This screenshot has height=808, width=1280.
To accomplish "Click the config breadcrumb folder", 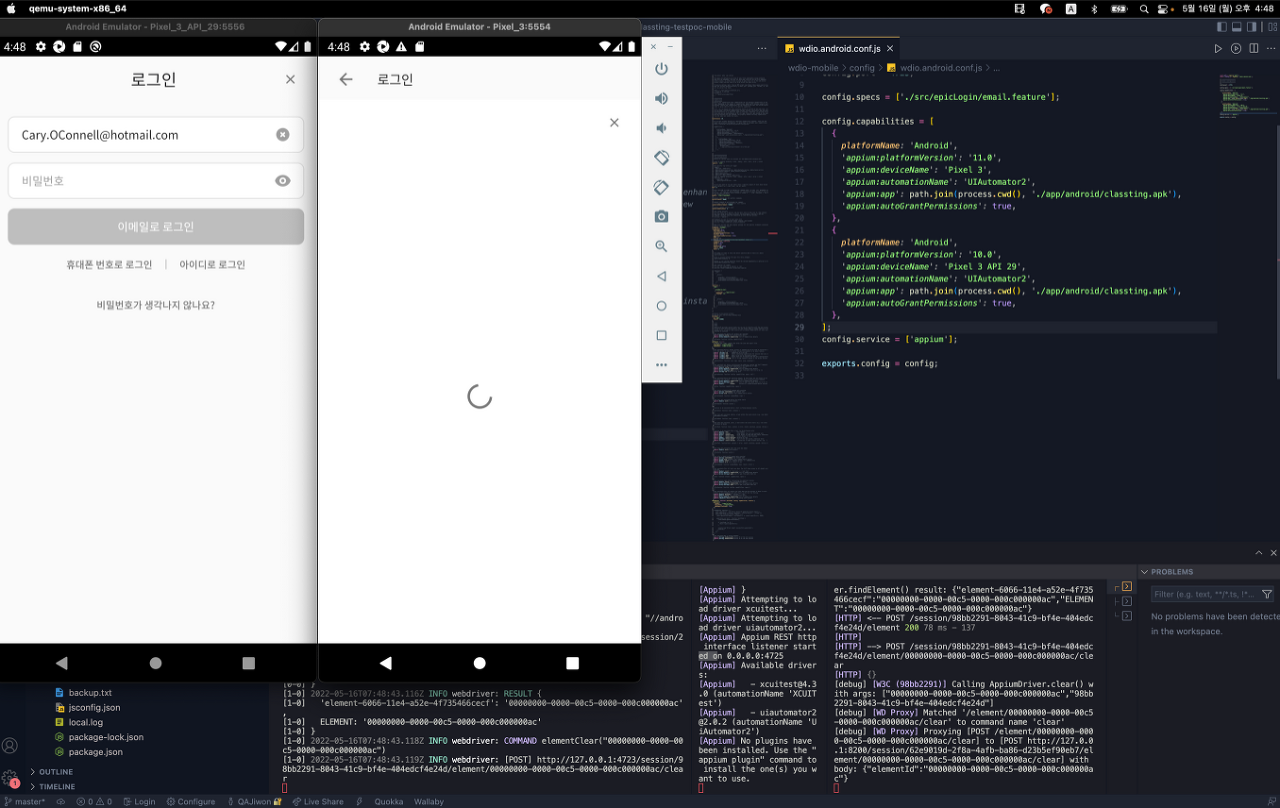I will click(862, 68).
